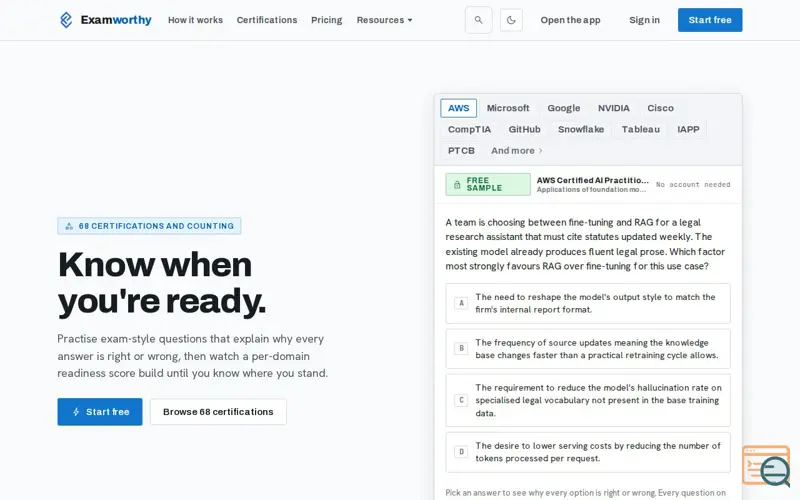Switch to the Google tab

point(564,108)
